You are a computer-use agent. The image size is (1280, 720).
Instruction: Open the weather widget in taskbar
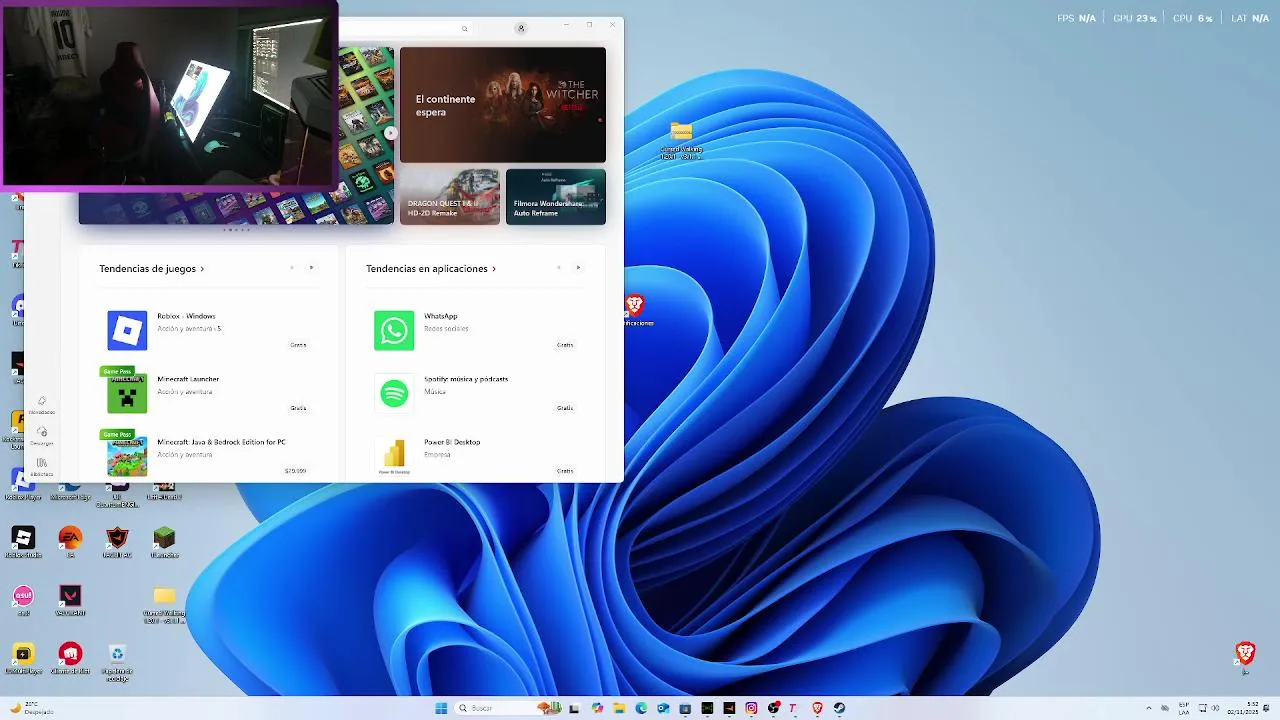30,708
